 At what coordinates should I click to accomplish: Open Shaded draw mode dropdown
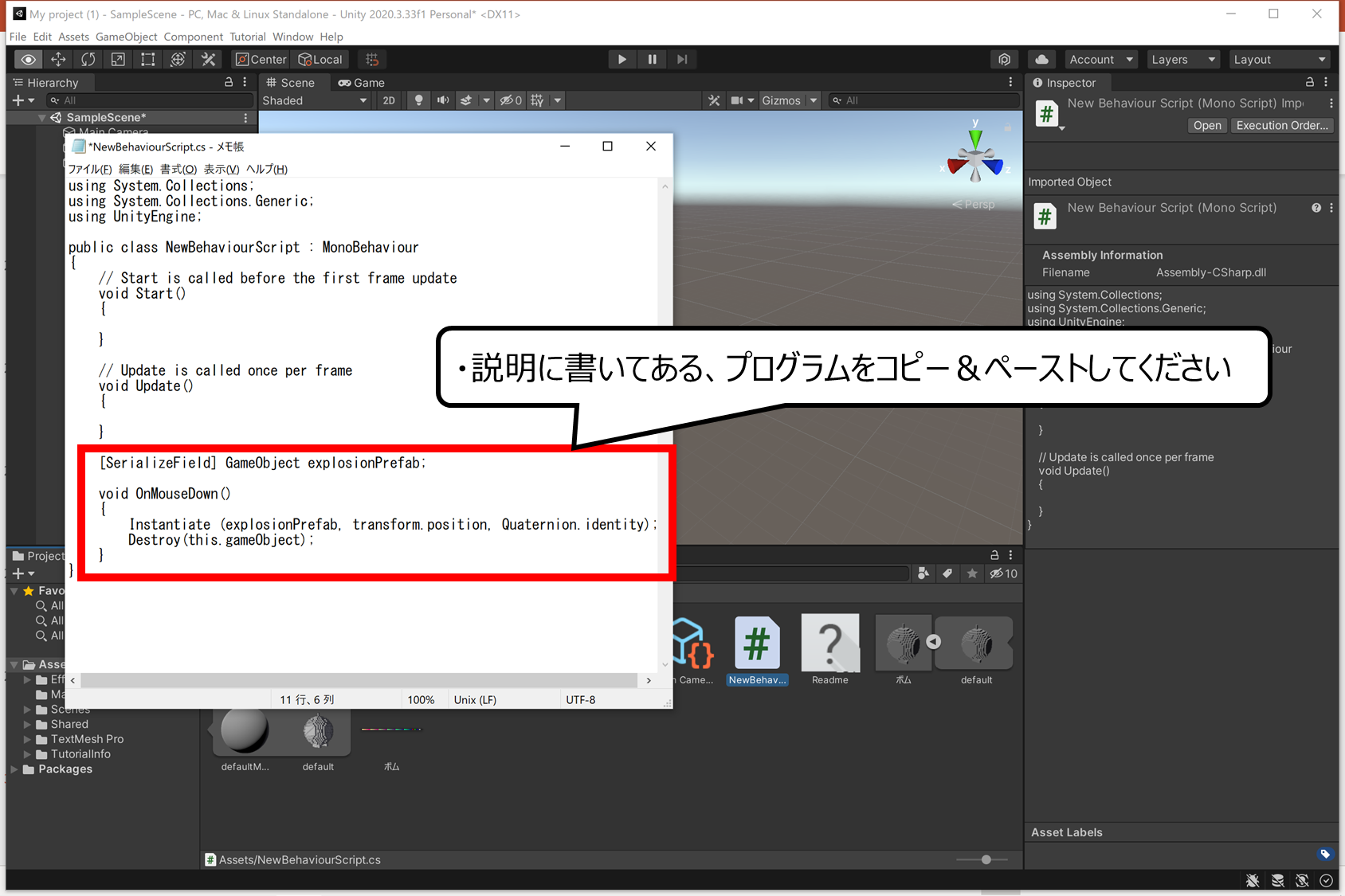coord(315,100)
